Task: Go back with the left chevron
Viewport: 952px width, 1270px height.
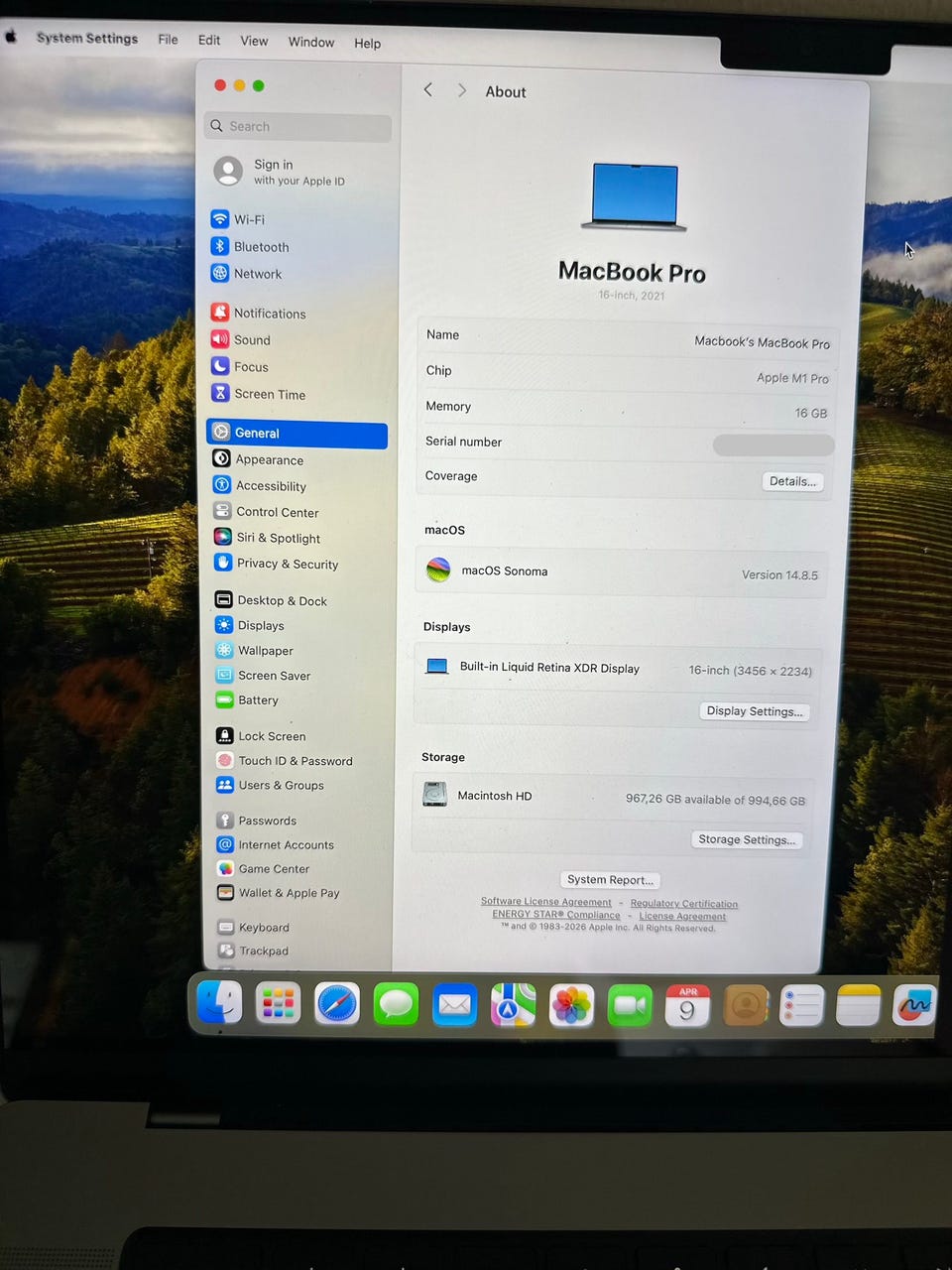Action: (x=428, y=90)
